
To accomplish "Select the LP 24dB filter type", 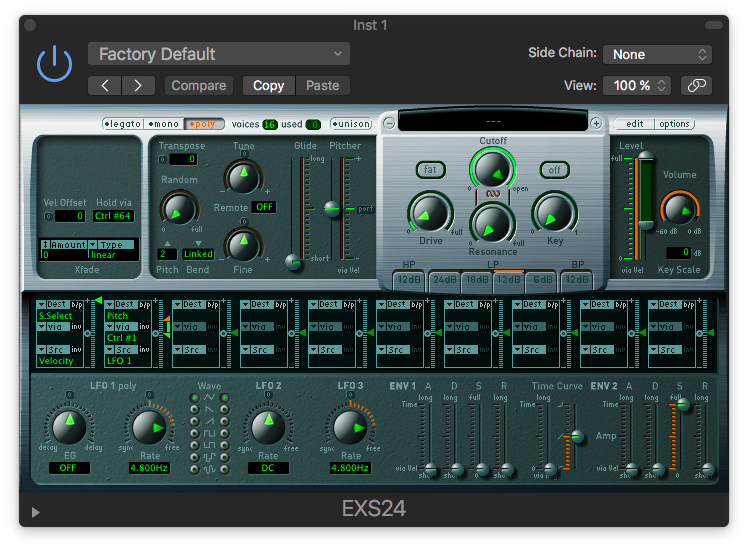I will pyautogui.click(x=445, y=279).
